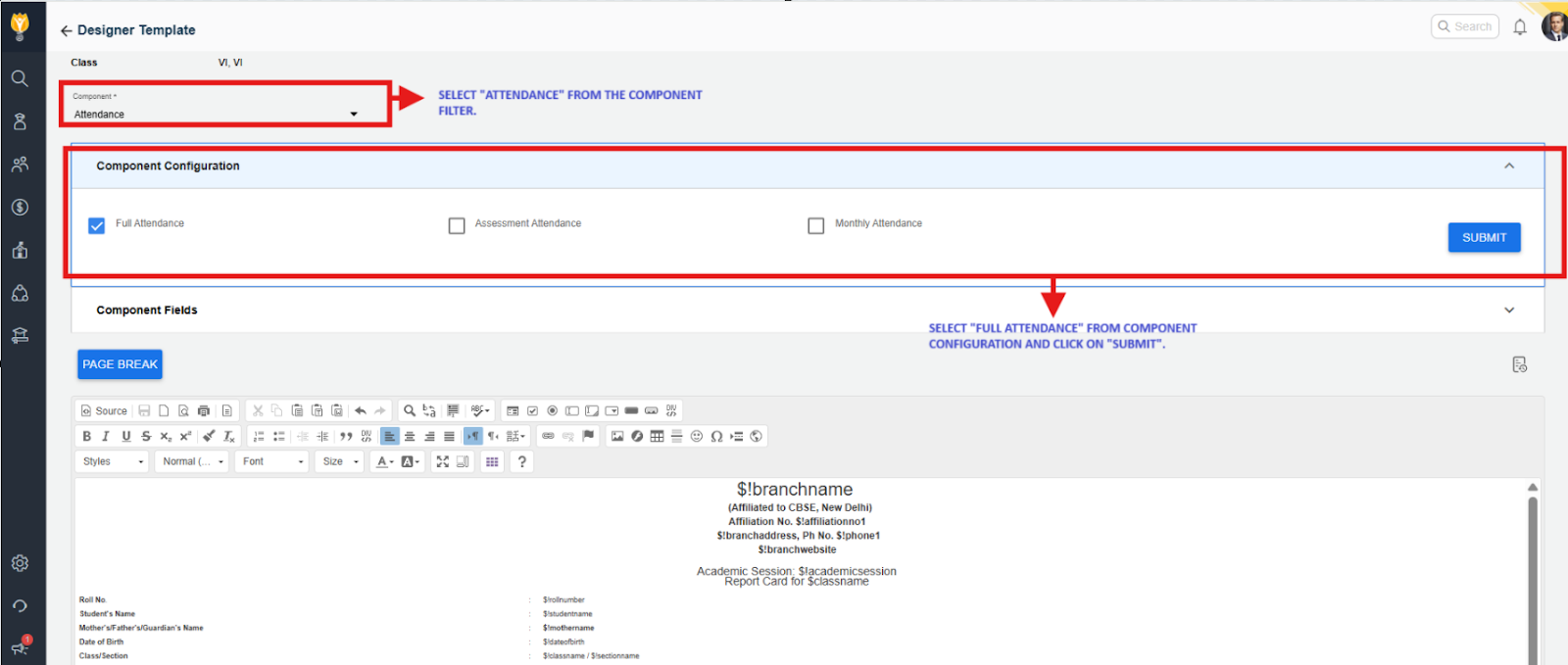
Task: Insert a table in the editor
Action: pos(657,437)
